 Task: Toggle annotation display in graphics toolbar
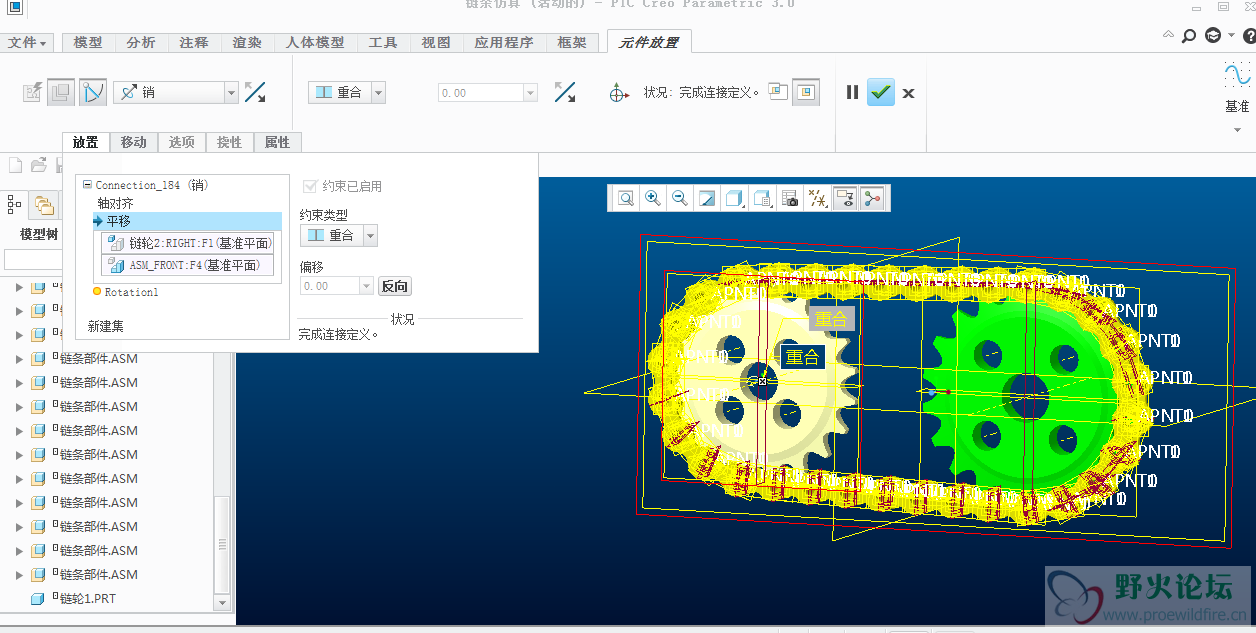point(845,198)
